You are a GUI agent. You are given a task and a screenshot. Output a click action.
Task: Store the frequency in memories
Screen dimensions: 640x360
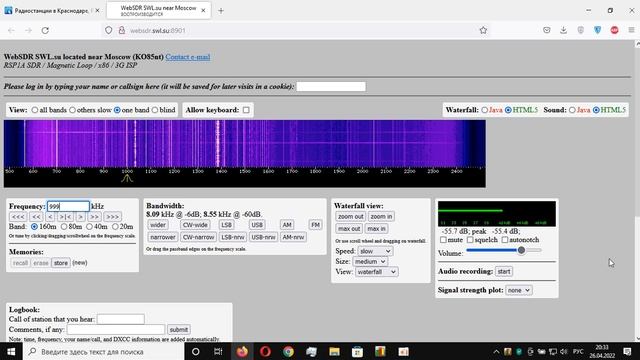pos(61,263)
